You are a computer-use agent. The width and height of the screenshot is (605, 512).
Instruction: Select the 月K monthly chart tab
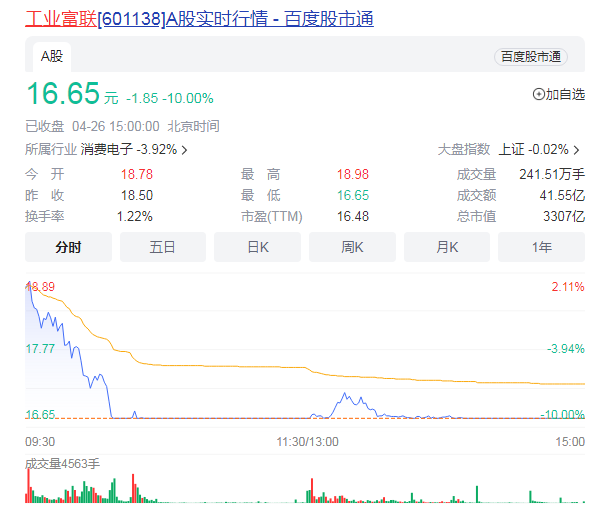pyautogui.click(x=446, y=247)
